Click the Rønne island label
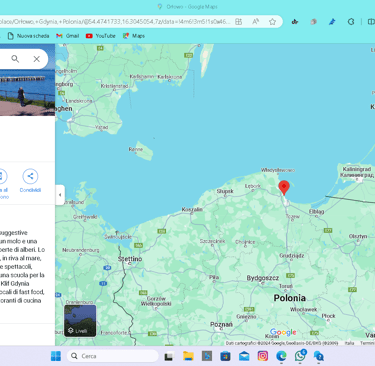The width and height of the screenshot is (375, 366). [x=136, y=149]
